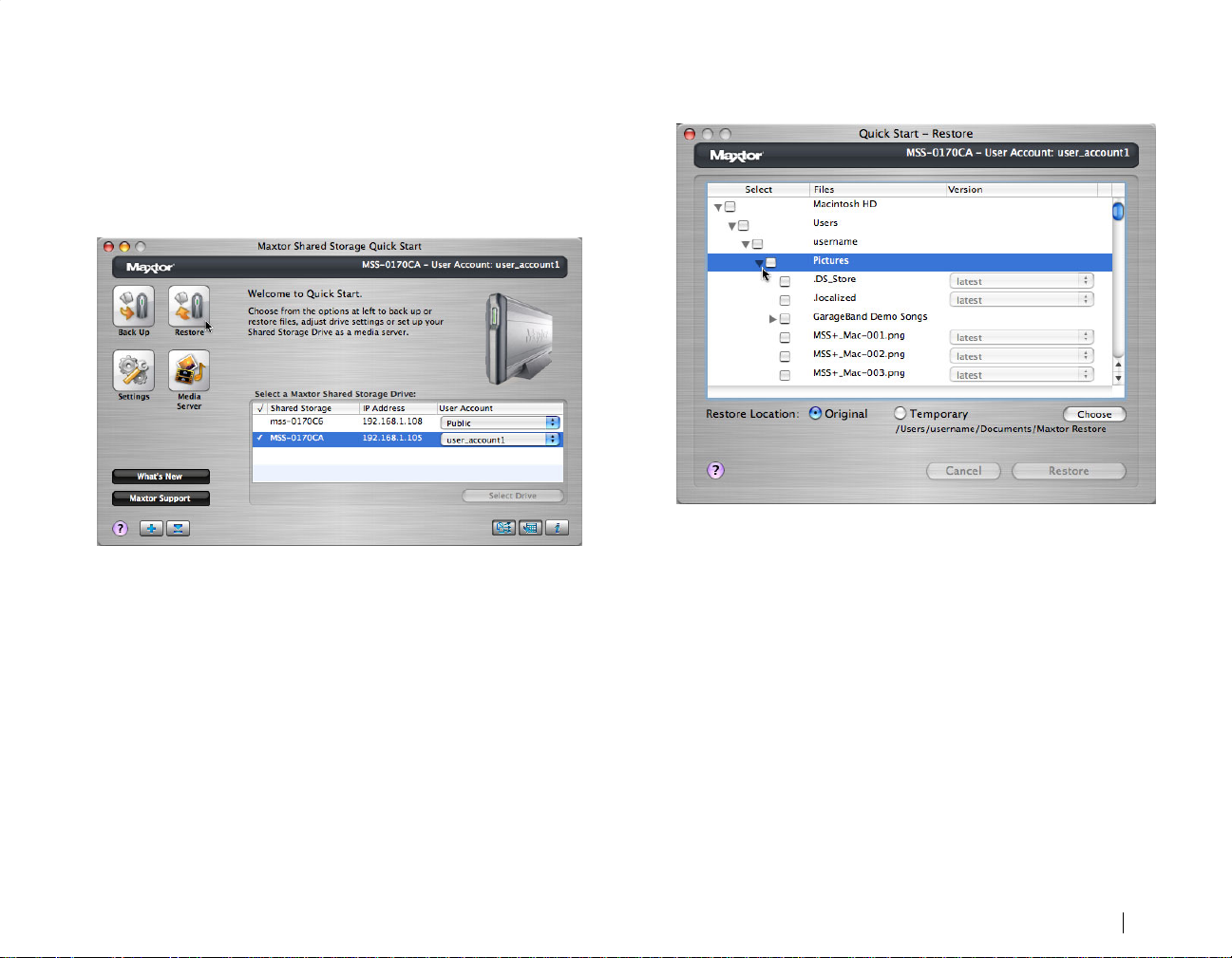Click the What's New button

point(161,477)
